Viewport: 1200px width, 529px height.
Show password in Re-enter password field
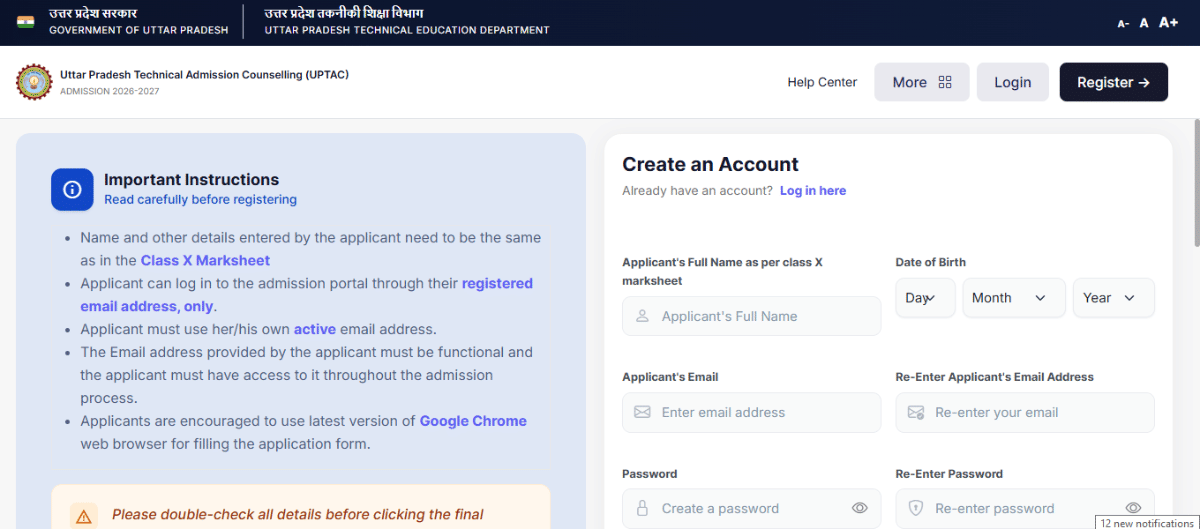point(1133,508)
